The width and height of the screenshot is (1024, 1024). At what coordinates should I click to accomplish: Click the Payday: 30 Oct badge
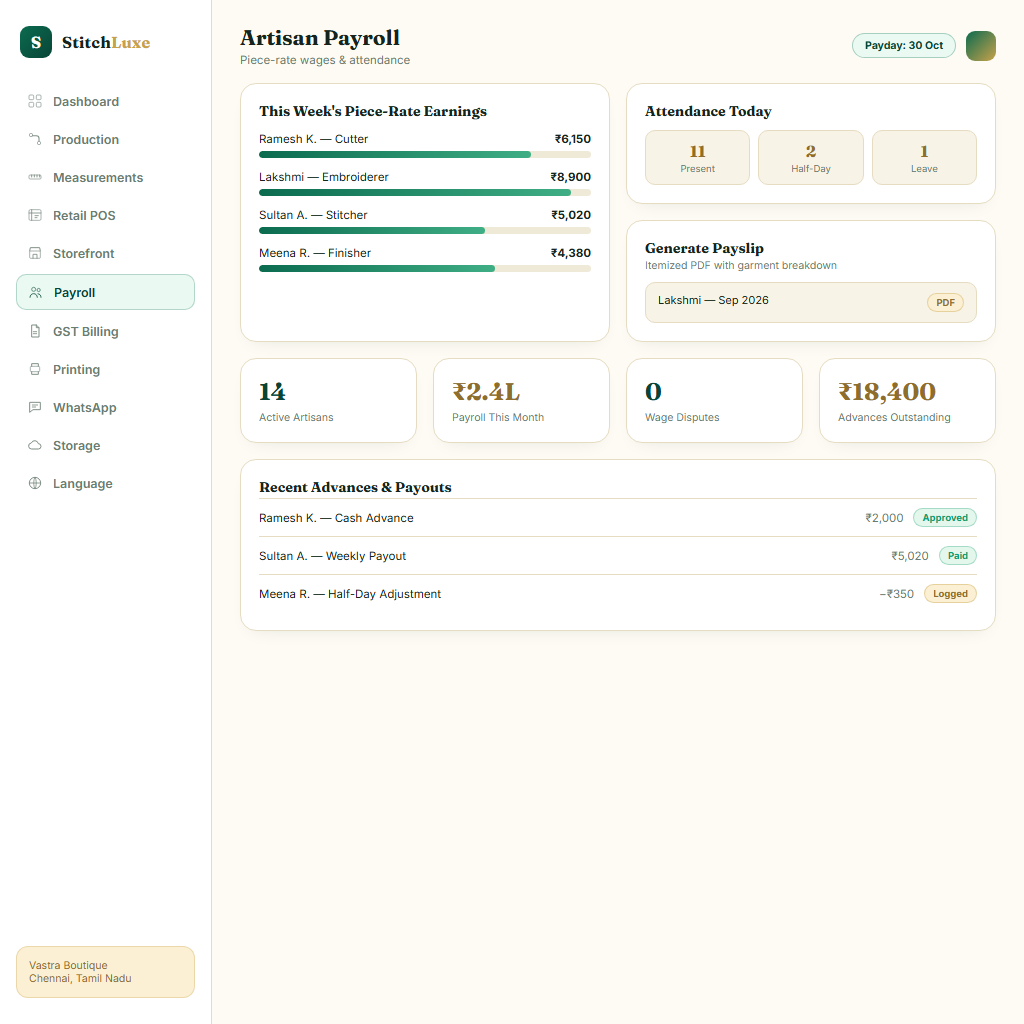[903, 45]
